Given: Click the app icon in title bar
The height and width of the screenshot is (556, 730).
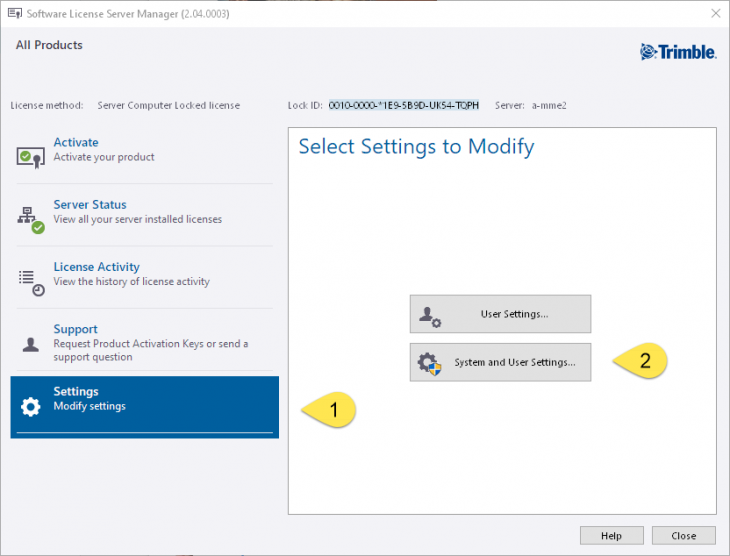Looking at the screenshot, I should pos(15,13).
